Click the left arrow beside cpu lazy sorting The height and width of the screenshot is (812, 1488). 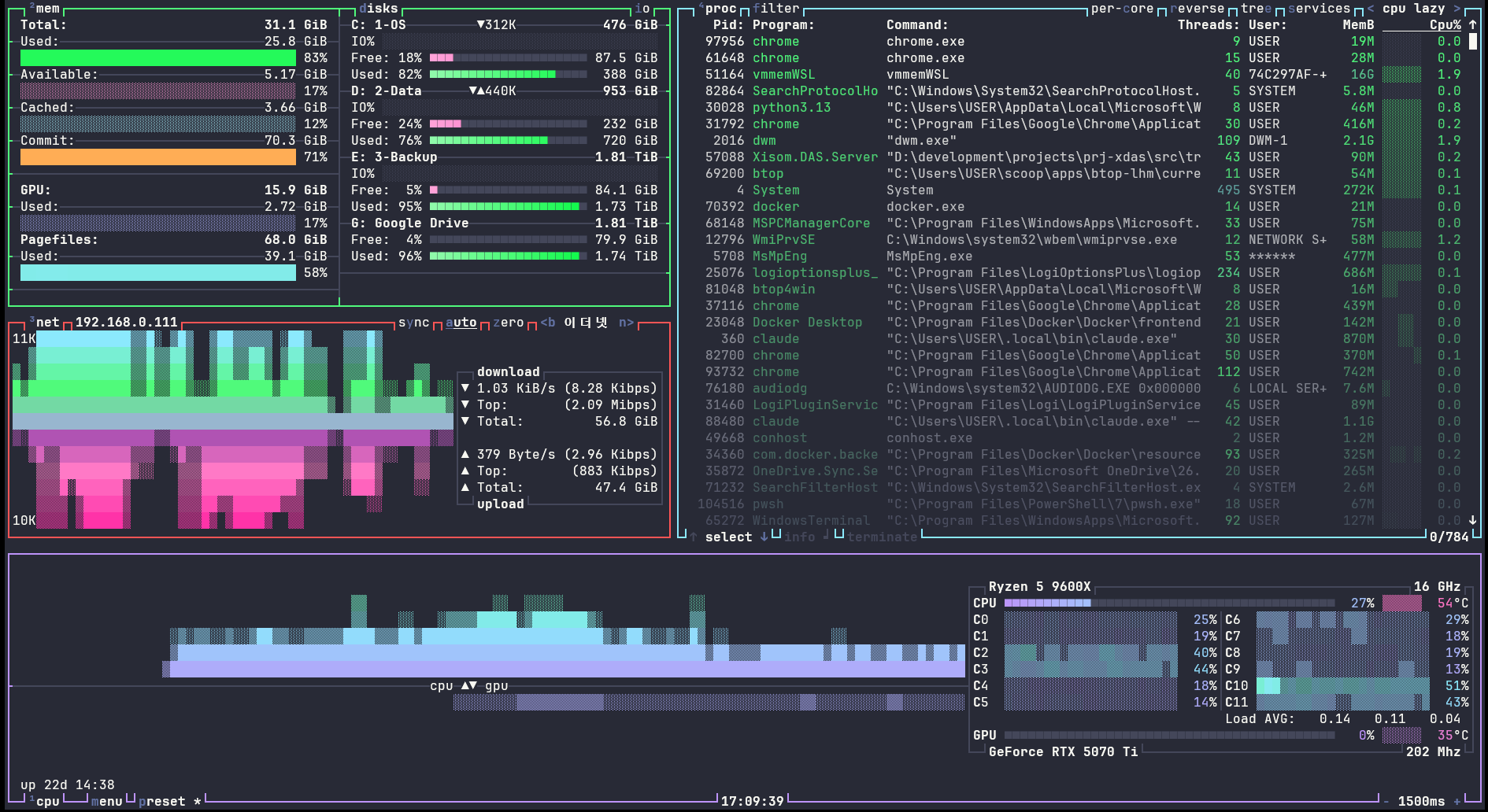click(1370, 9)
